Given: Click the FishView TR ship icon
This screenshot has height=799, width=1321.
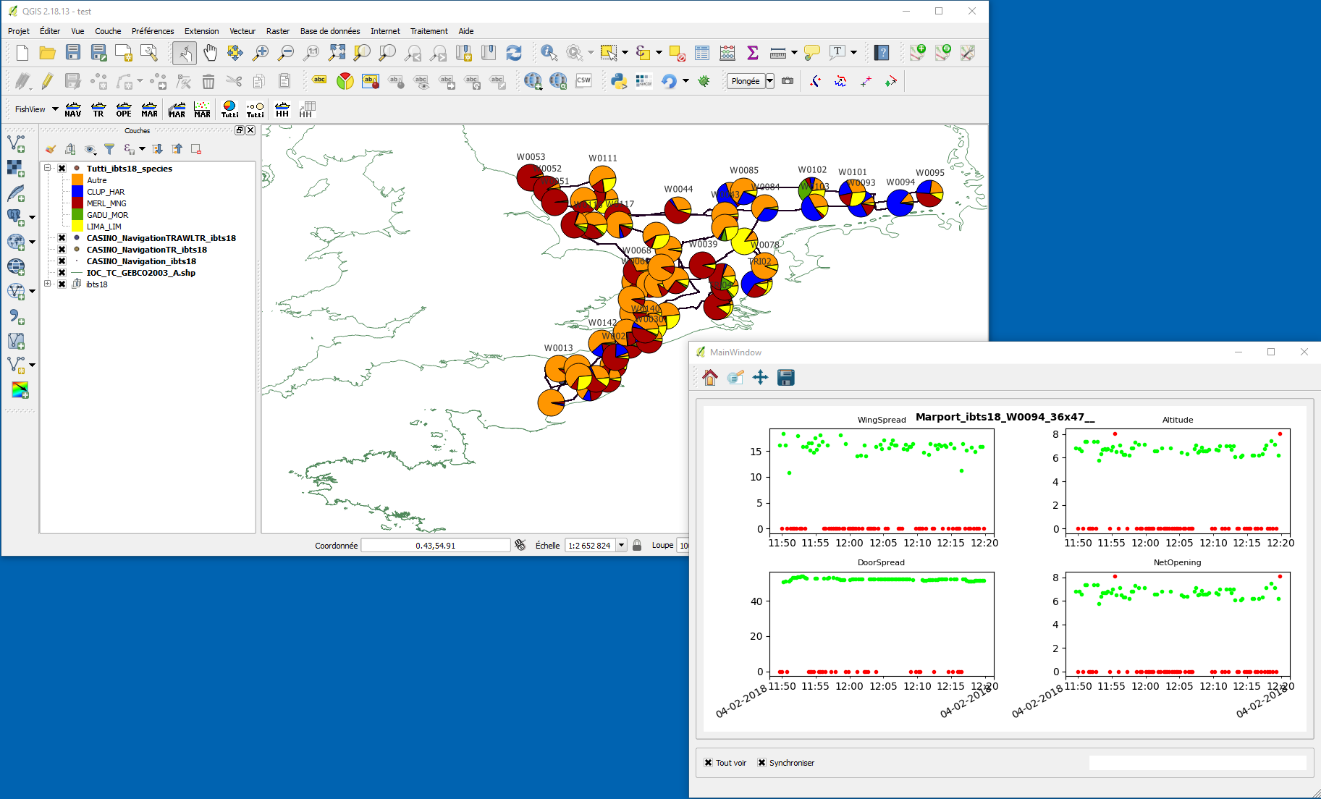Looking at the screenshot, I should tap(98, 109).
